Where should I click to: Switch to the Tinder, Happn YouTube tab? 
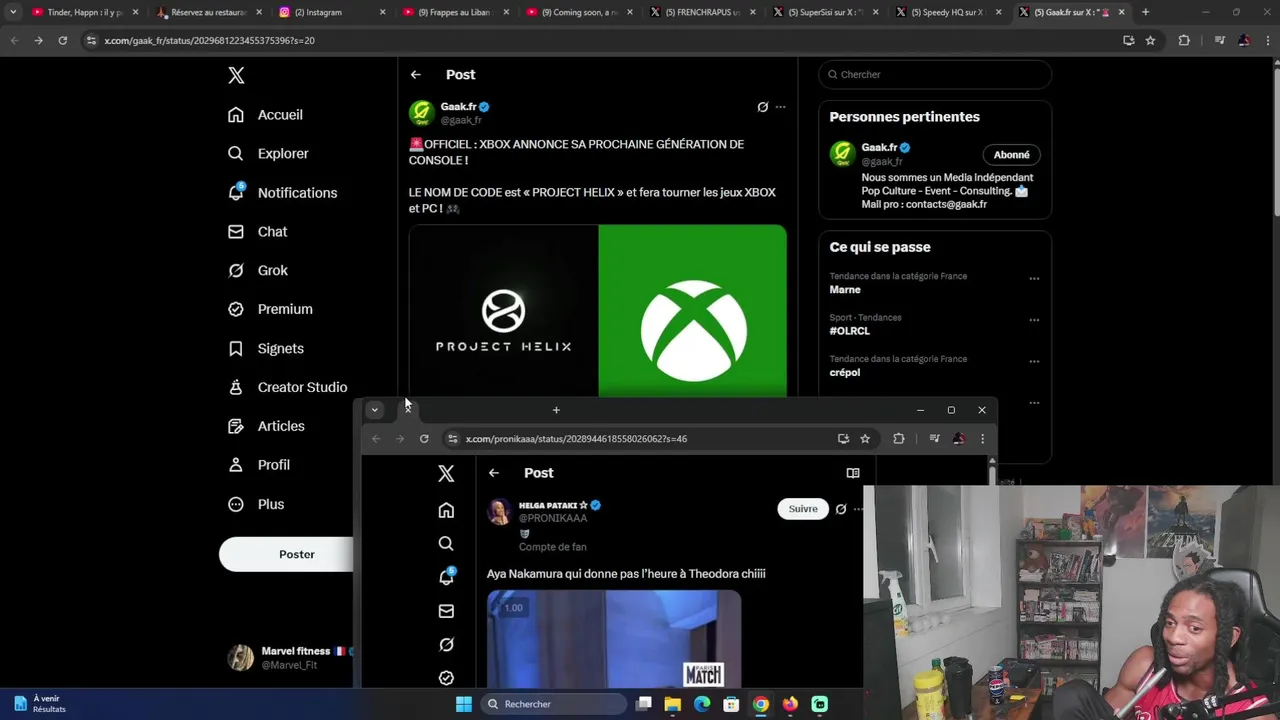coord(84,12)
